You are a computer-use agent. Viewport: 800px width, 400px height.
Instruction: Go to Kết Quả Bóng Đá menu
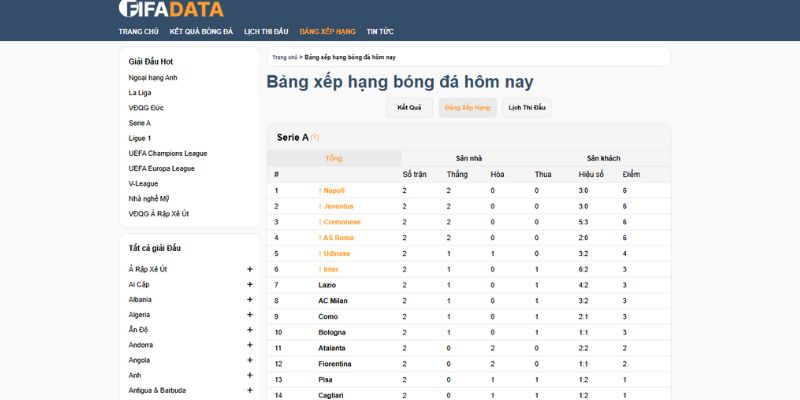coord(201,32)
